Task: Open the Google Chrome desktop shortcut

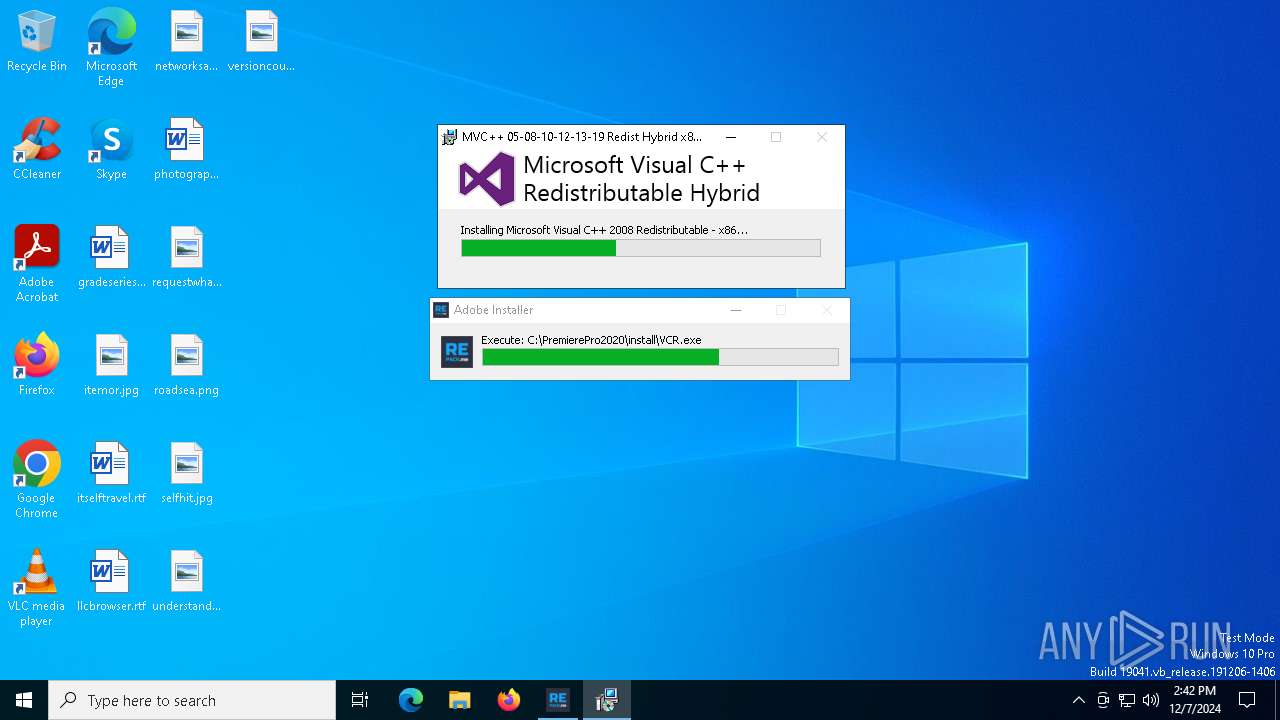Action: [37, 480]
